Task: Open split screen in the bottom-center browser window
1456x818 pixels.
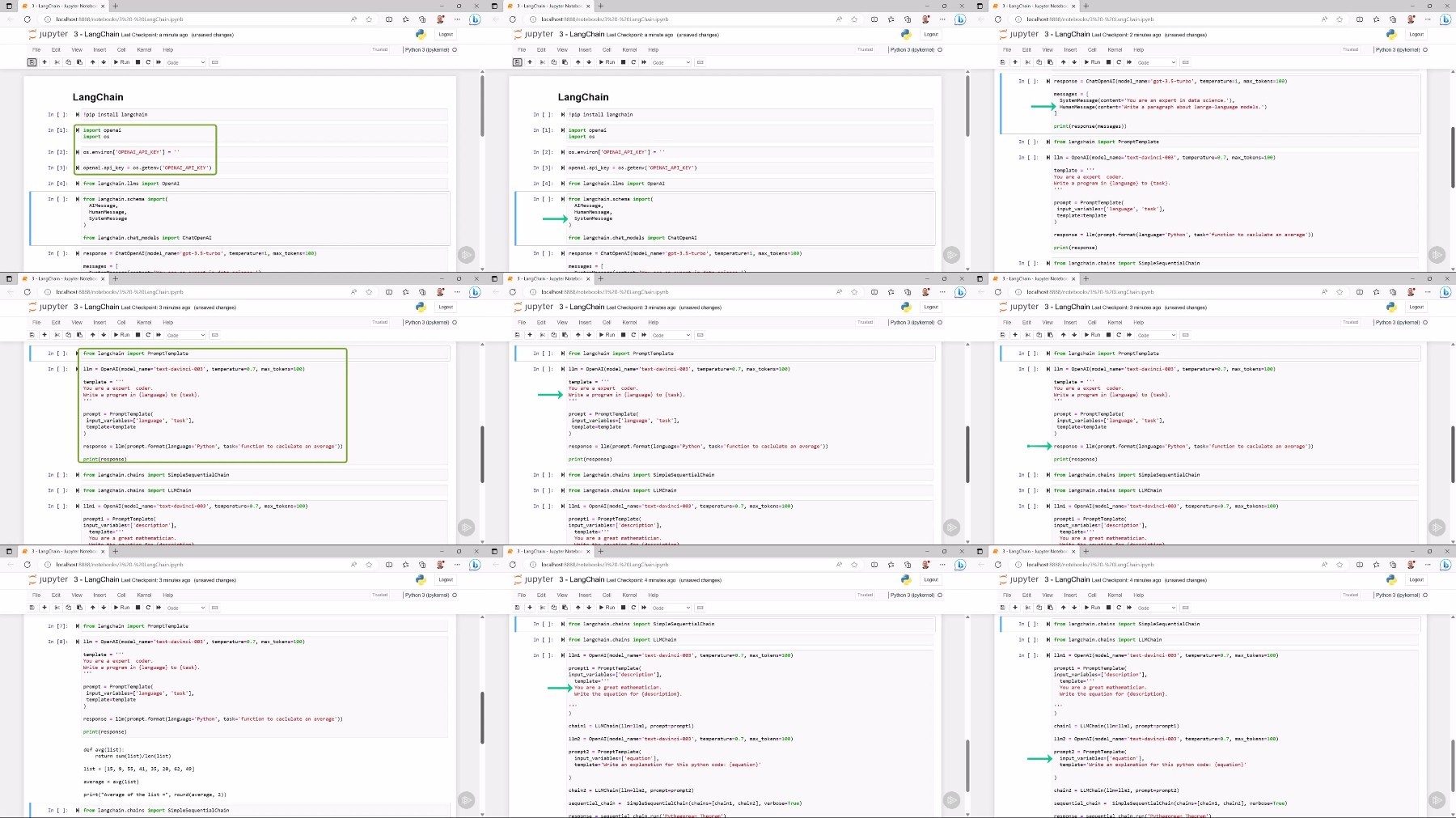Action: pyautogui.click(x=874, y=565)
